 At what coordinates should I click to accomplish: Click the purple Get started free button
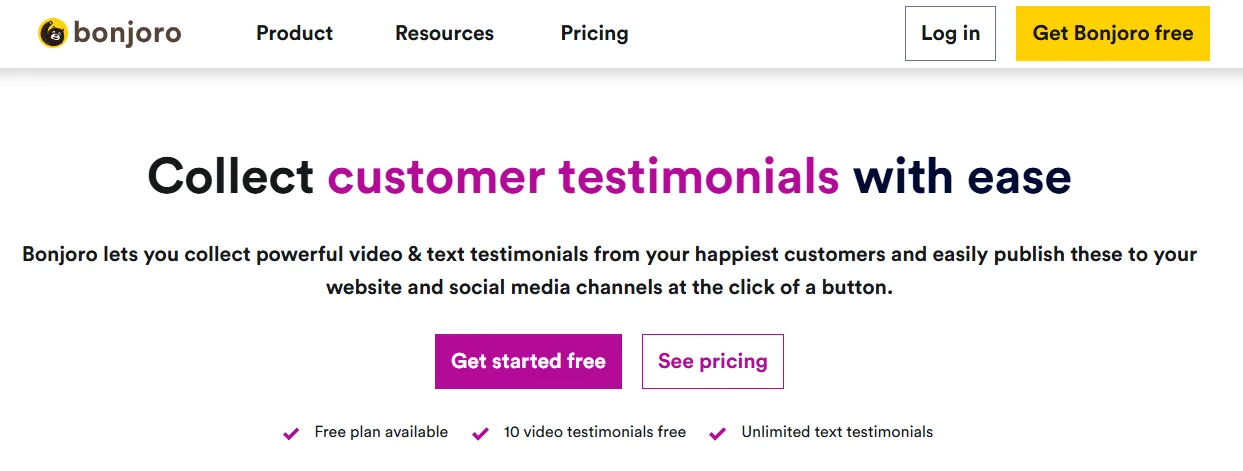[528, 361]
